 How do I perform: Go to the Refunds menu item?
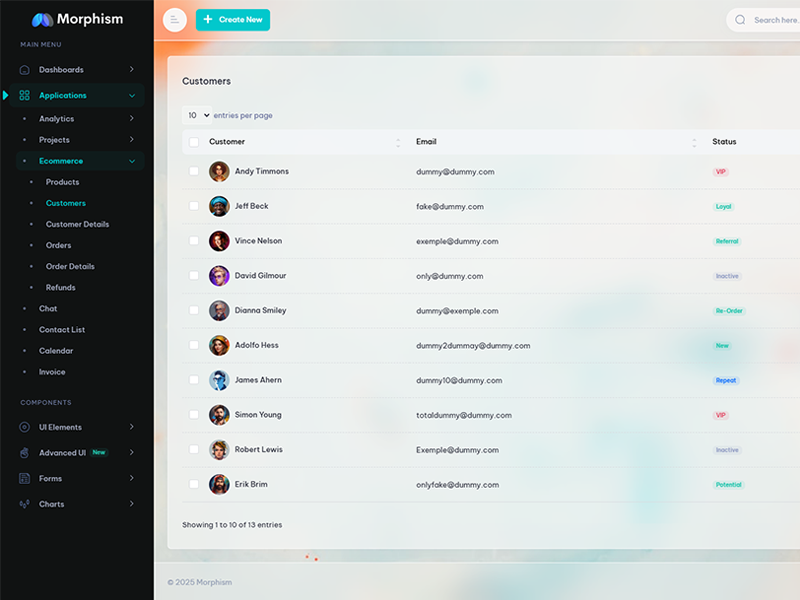pyautogui.click(x=60, y=288)
